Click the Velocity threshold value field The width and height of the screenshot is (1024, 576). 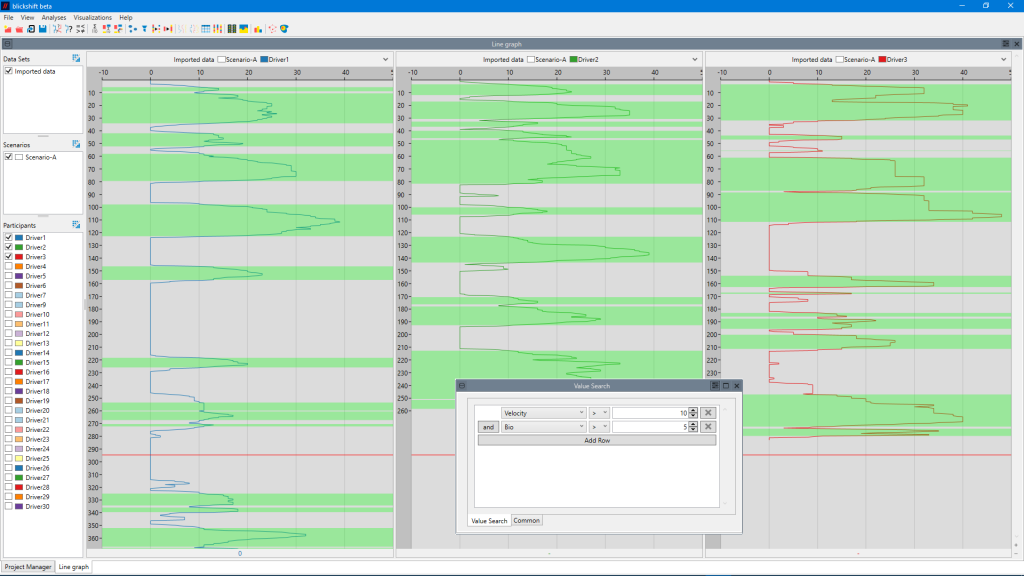coord(650,412)
